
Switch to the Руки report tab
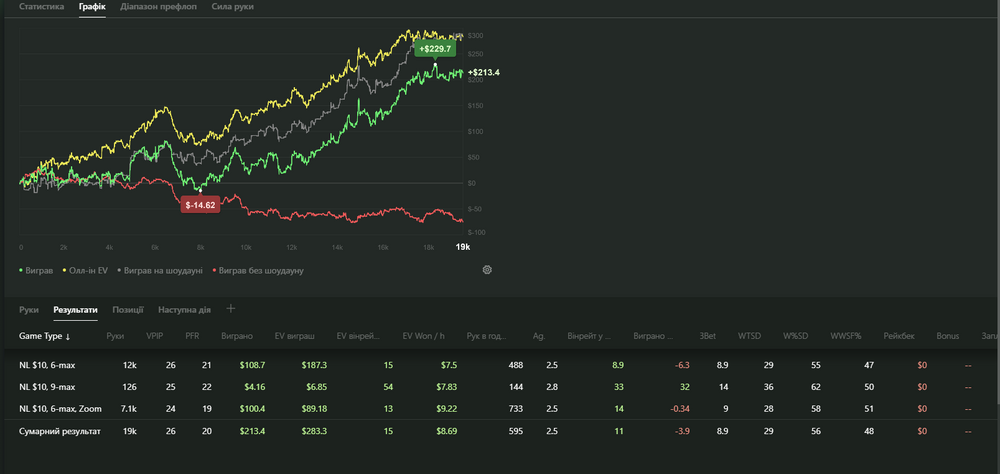tap(28, 310)
